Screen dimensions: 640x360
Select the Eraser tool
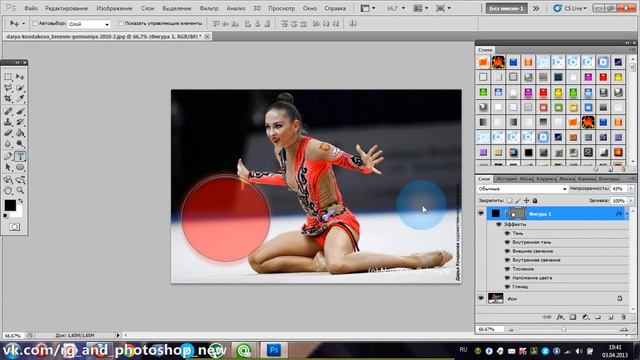[8, 133]
